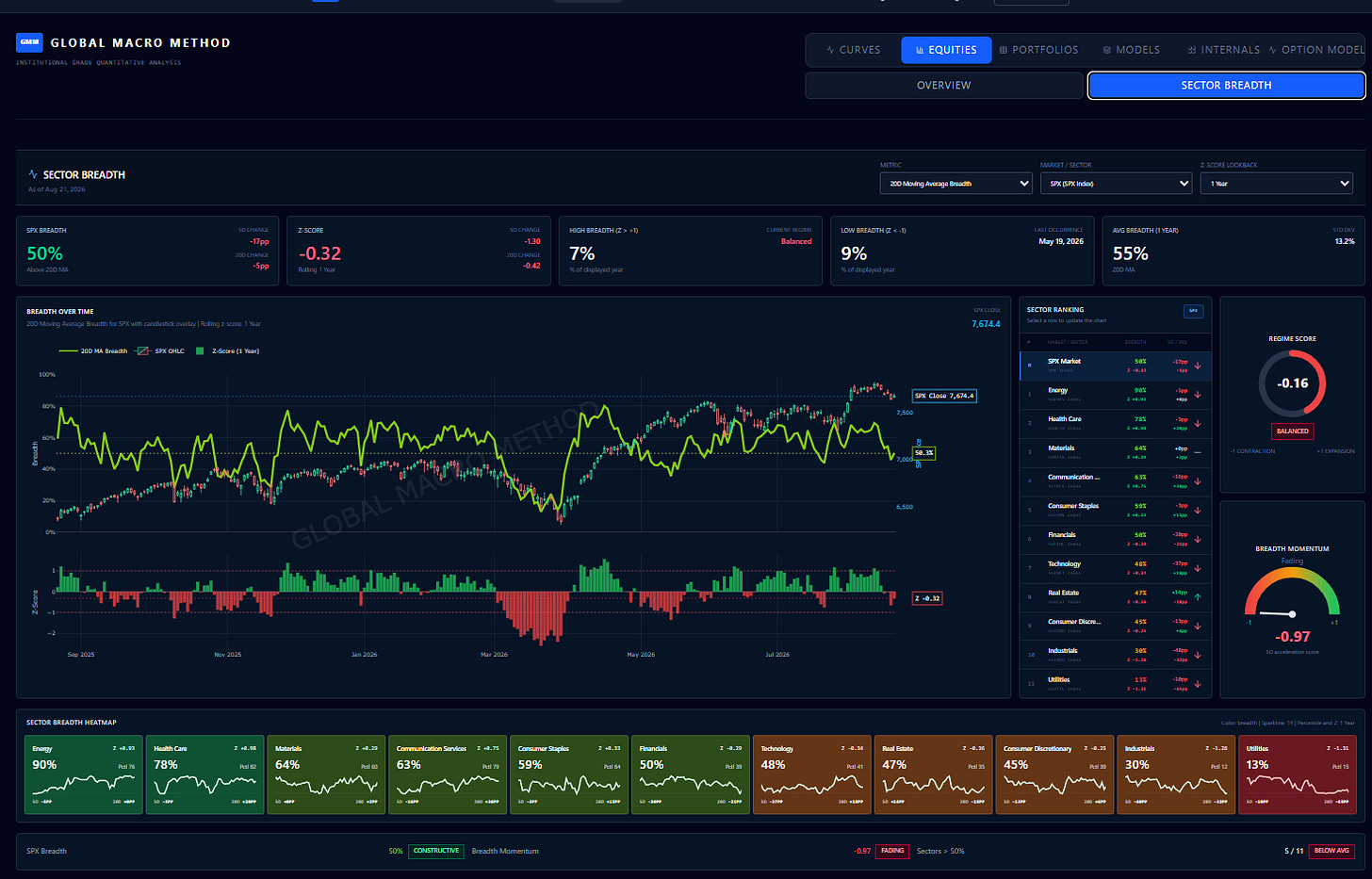The height and width of the screenshot is (879, 1372).
Task: Expand the Market / Sector SPX dropdown
Action: (1117, 184)
